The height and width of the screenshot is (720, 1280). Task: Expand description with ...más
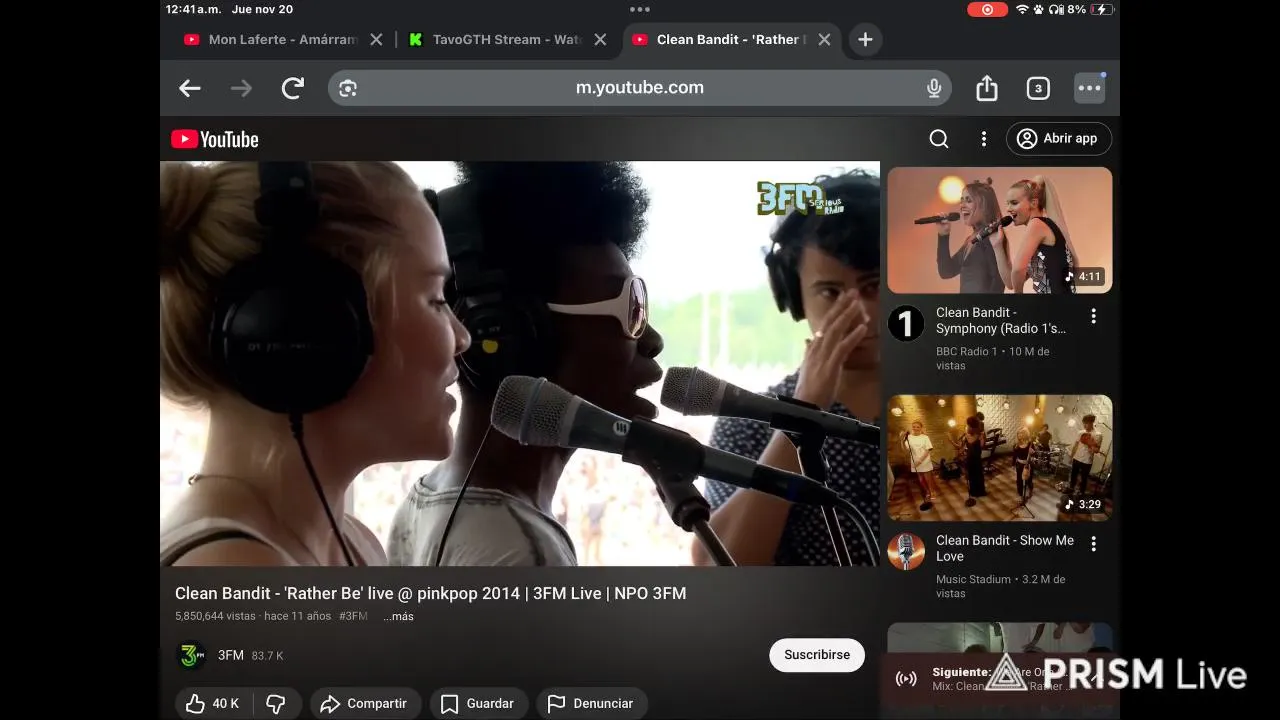tap(398, 616)
